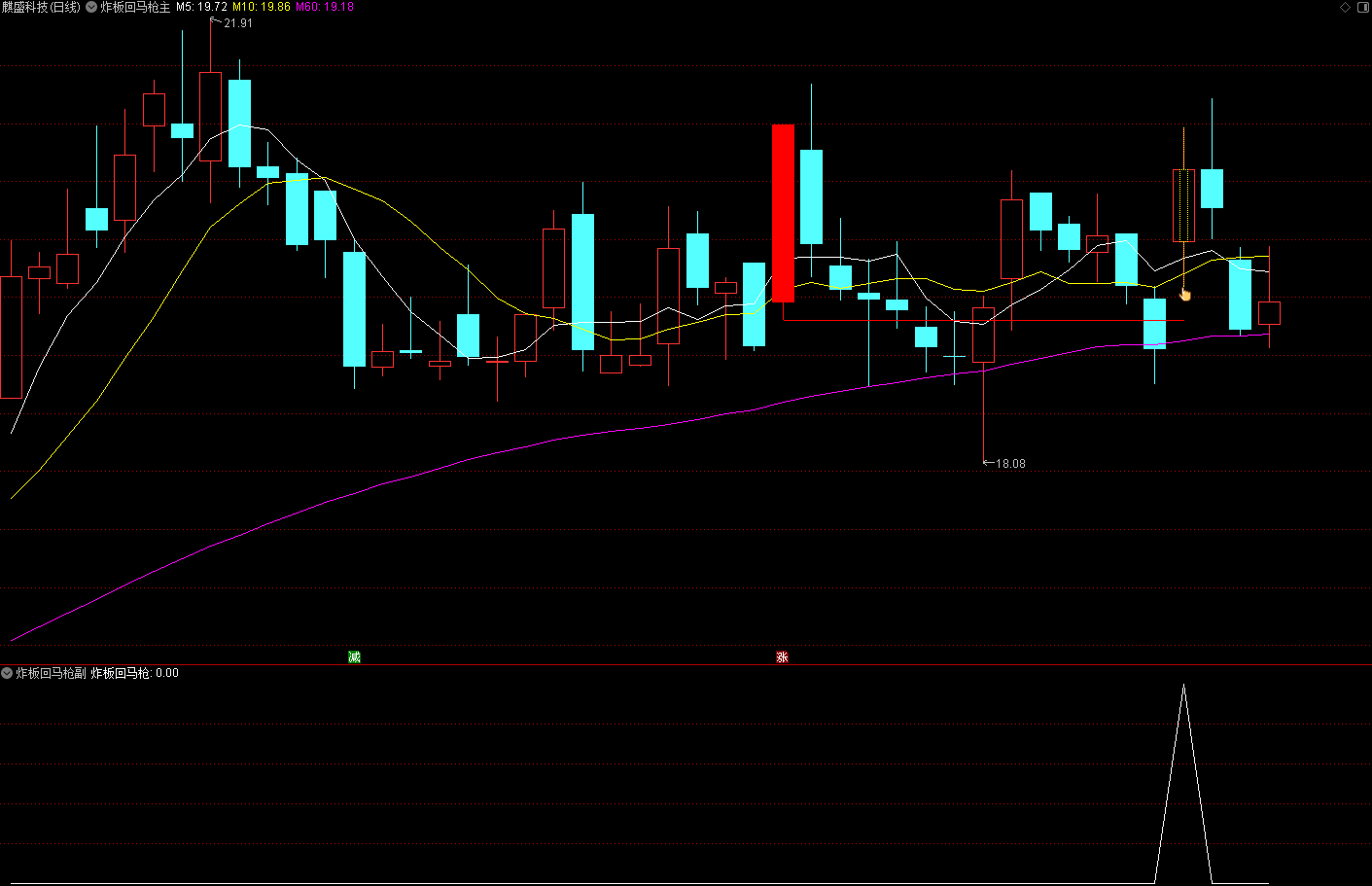Click the yellow M10: 19.86 label
This screenshot has width=1372, height=886.
pos(262,7)
